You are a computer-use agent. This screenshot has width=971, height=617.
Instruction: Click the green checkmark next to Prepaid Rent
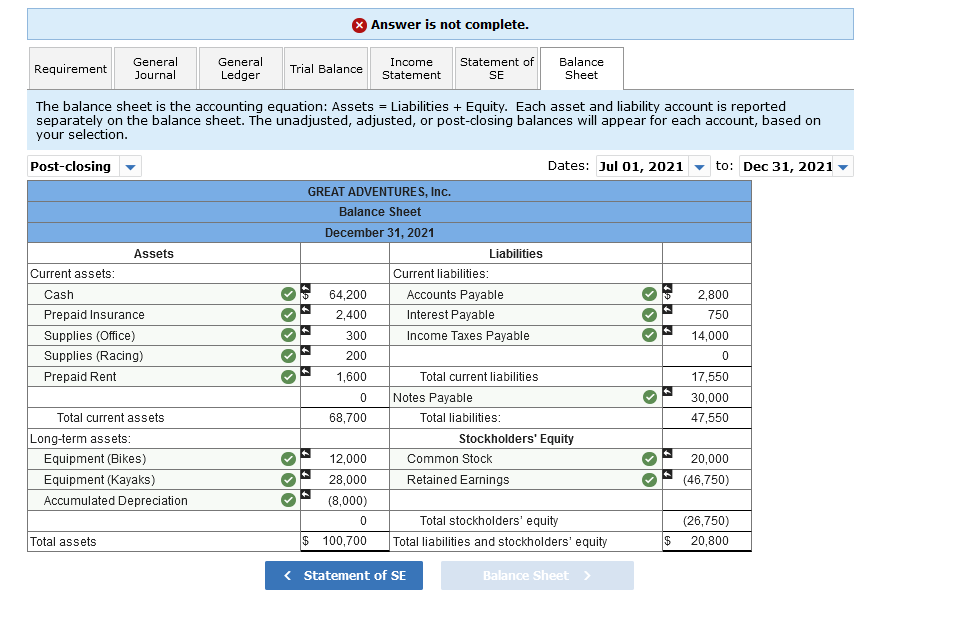(288, 377)
